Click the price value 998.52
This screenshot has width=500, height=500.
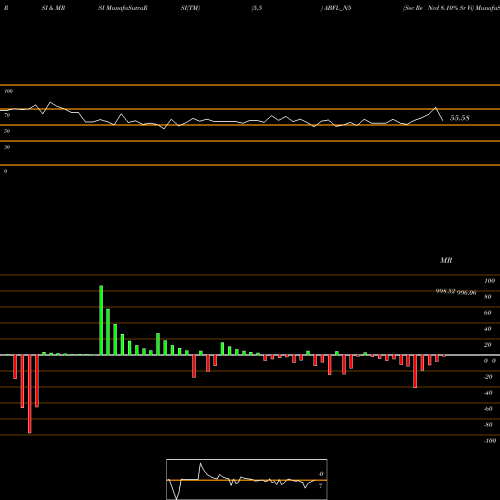pyautogui.click(x=445, y=291)
